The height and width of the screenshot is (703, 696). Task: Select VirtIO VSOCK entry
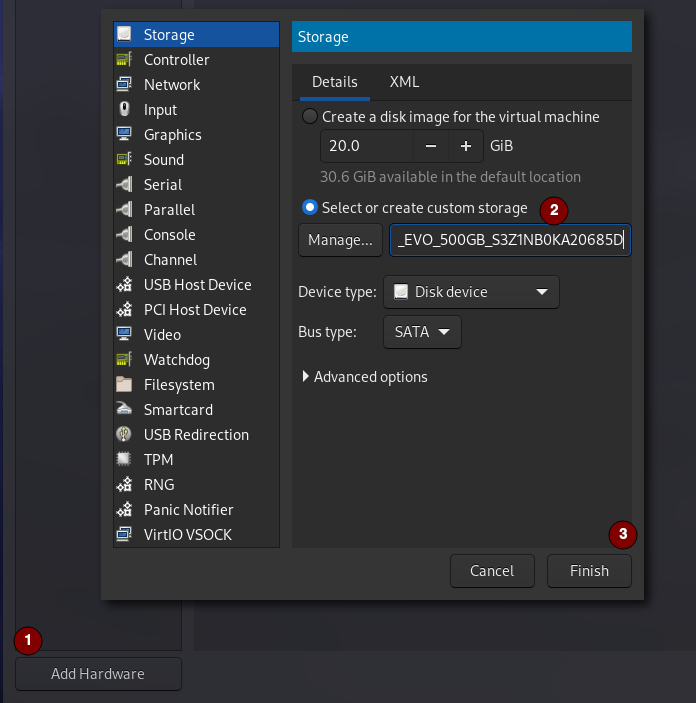[196, 534]
